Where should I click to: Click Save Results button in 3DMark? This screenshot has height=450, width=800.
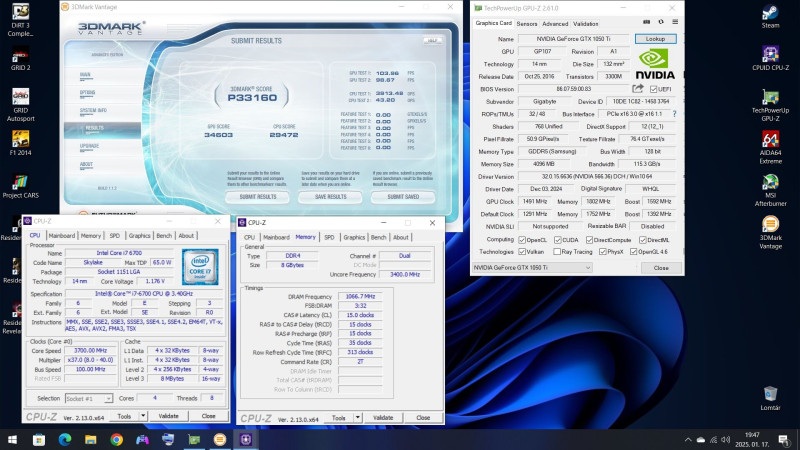pyautogui.click(x=331, y=196)
